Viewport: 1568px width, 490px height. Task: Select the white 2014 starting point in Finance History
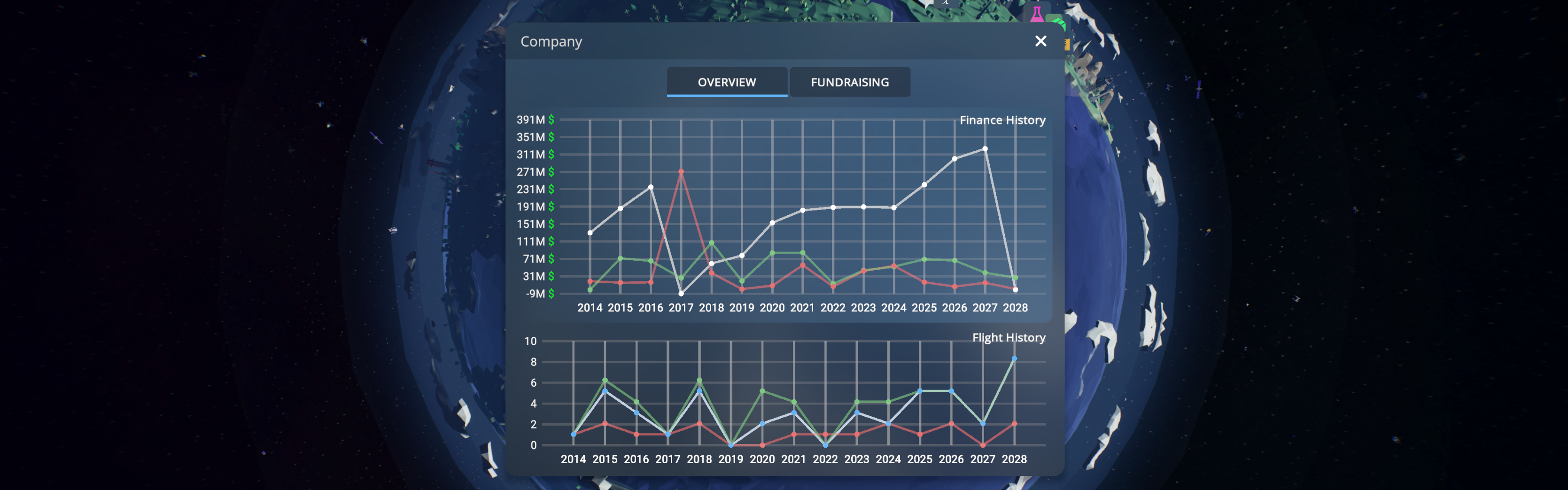[589, 233]
